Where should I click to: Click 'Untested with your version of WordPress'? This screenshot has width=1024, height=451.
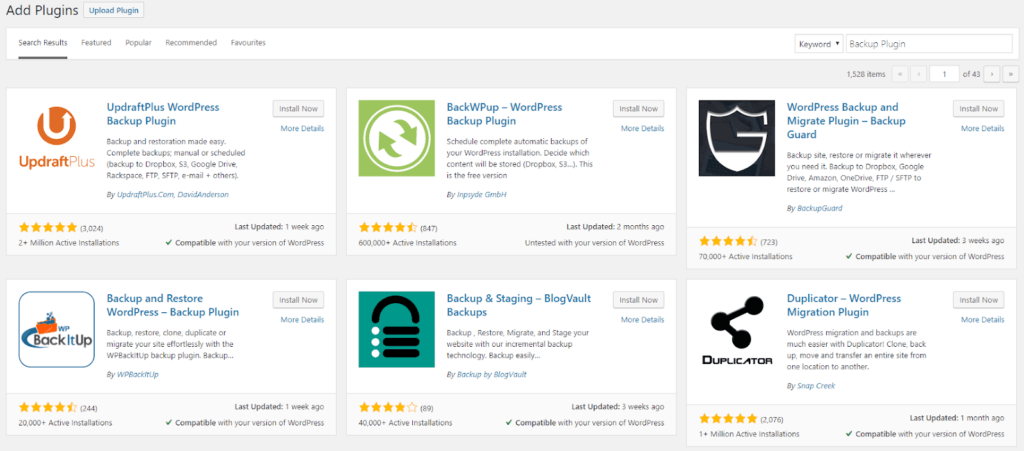click(594, 243)
